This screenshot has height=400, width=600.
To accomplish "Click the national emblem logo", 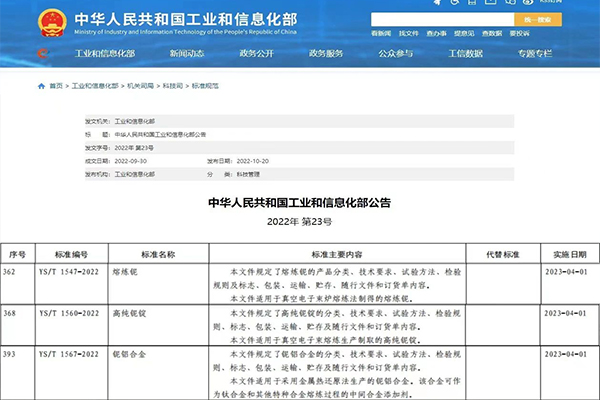I will [52, 23].
